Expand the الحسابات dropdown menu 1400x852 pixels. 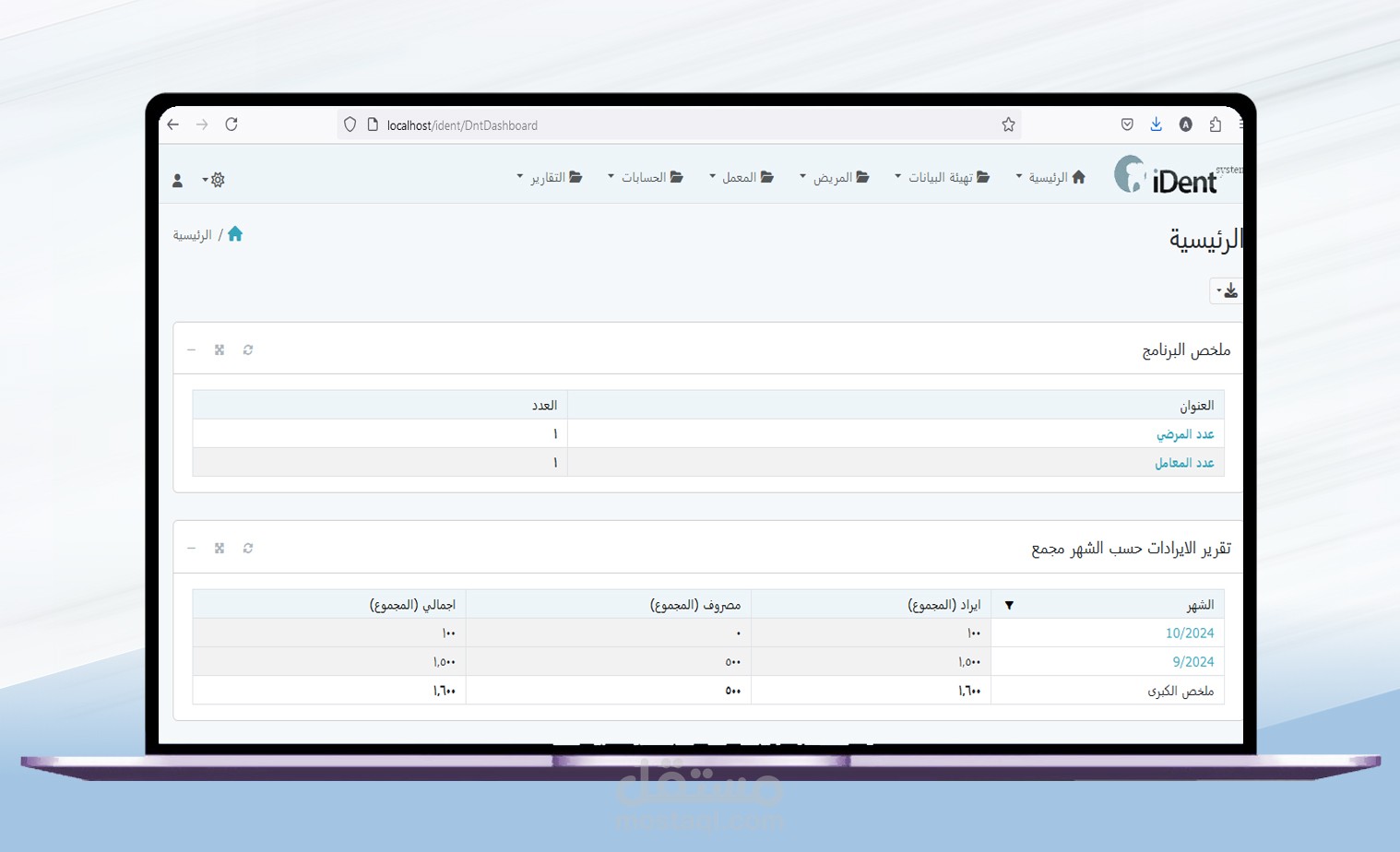645,177
